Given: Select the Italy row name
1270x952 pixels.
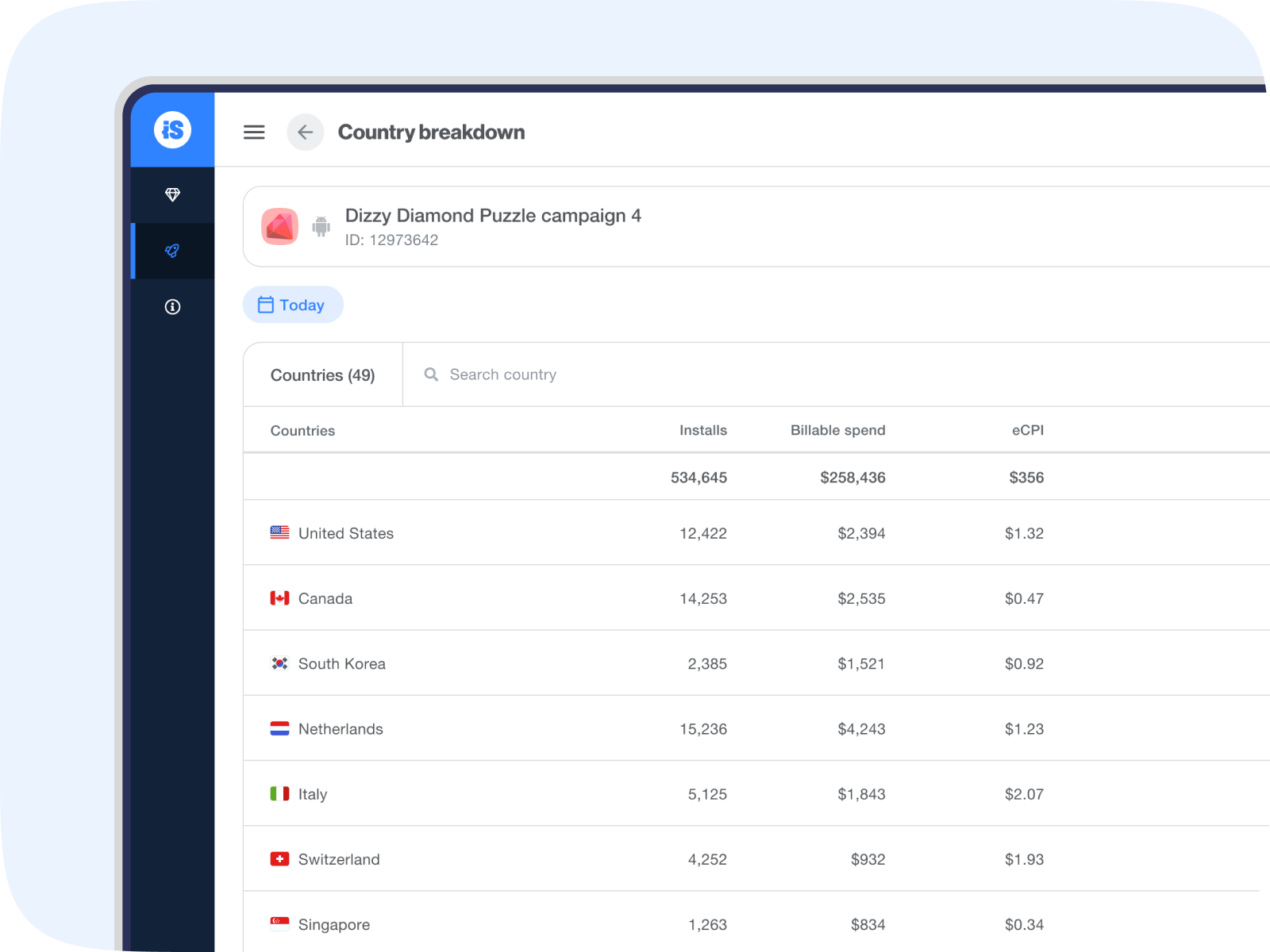Looking at the screenshot, I should coord(313,794).
